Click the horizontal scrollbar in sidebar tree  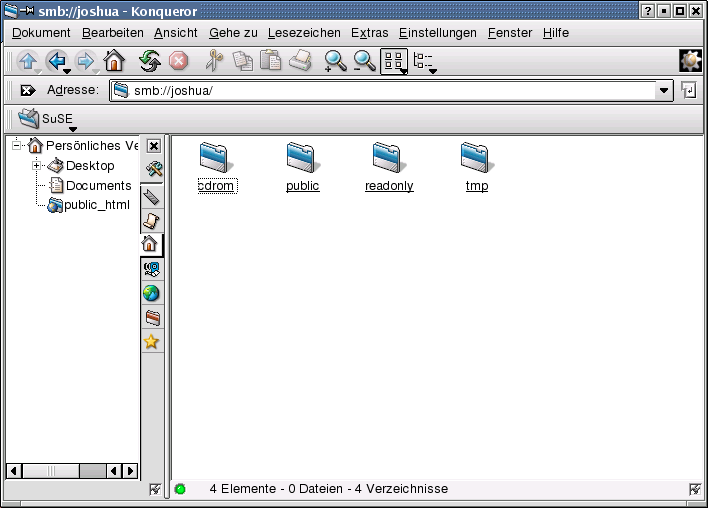coord(62,470)
